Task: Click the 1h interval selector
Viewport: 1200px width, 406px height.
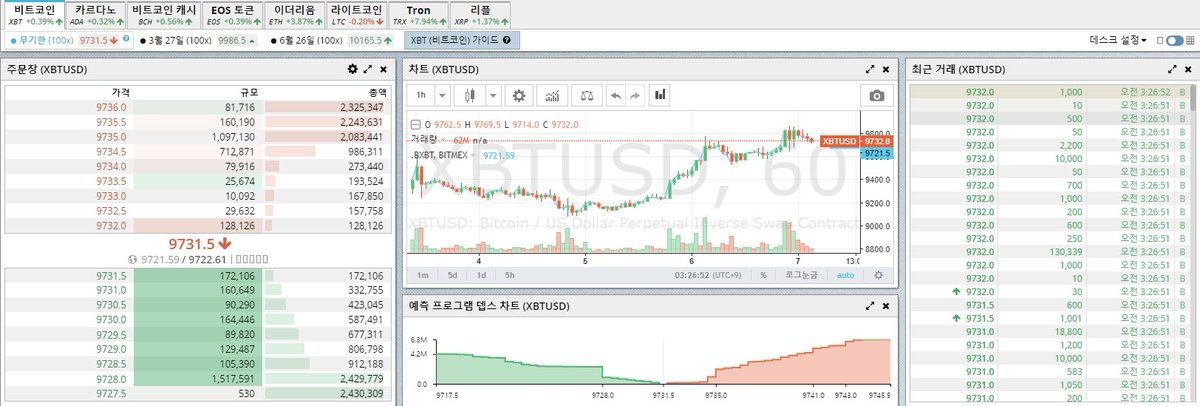Action: click(422, 95)
